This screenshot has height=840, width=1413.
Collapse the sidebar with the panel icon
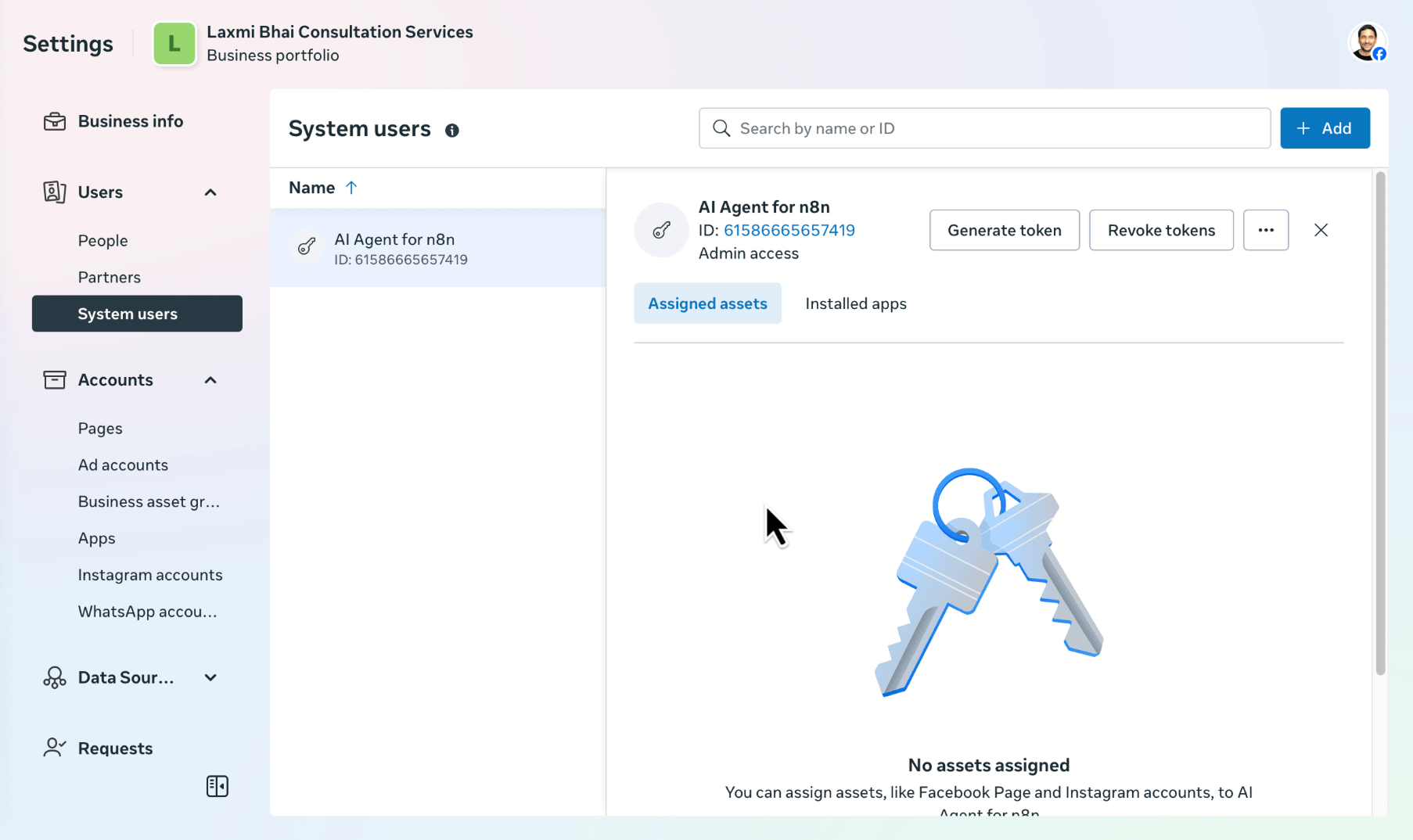[x=218, y=786]
